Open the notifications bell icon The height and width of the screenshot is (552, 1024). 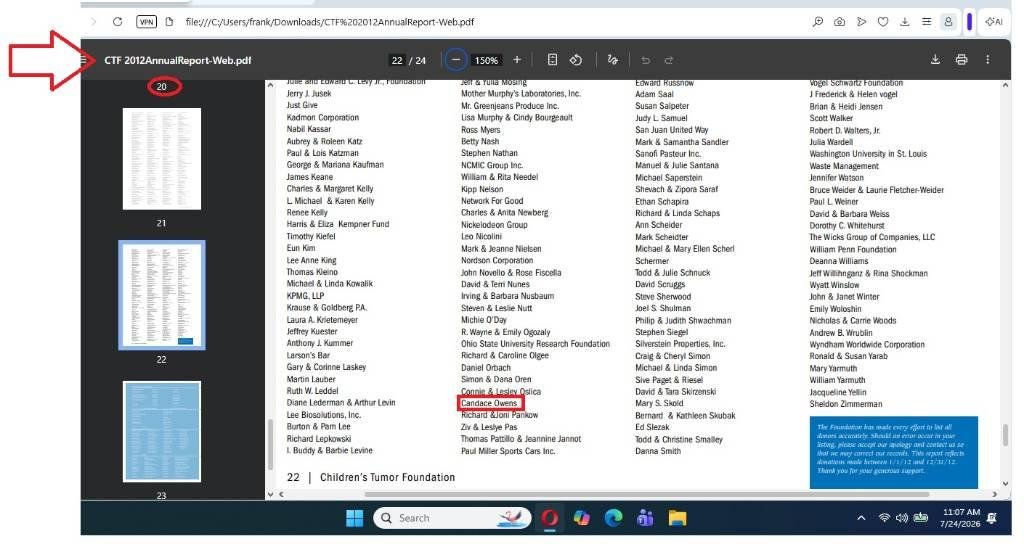click(x=992, y=518)
